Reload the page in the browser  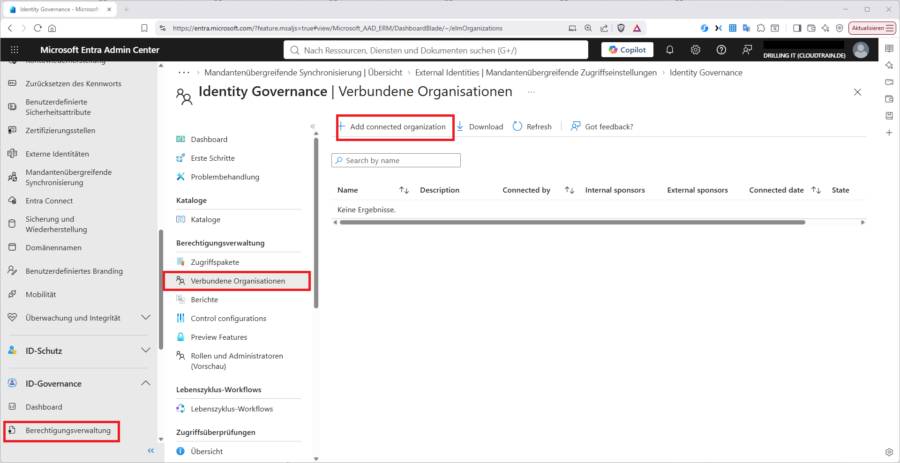(x=38, y=28)
